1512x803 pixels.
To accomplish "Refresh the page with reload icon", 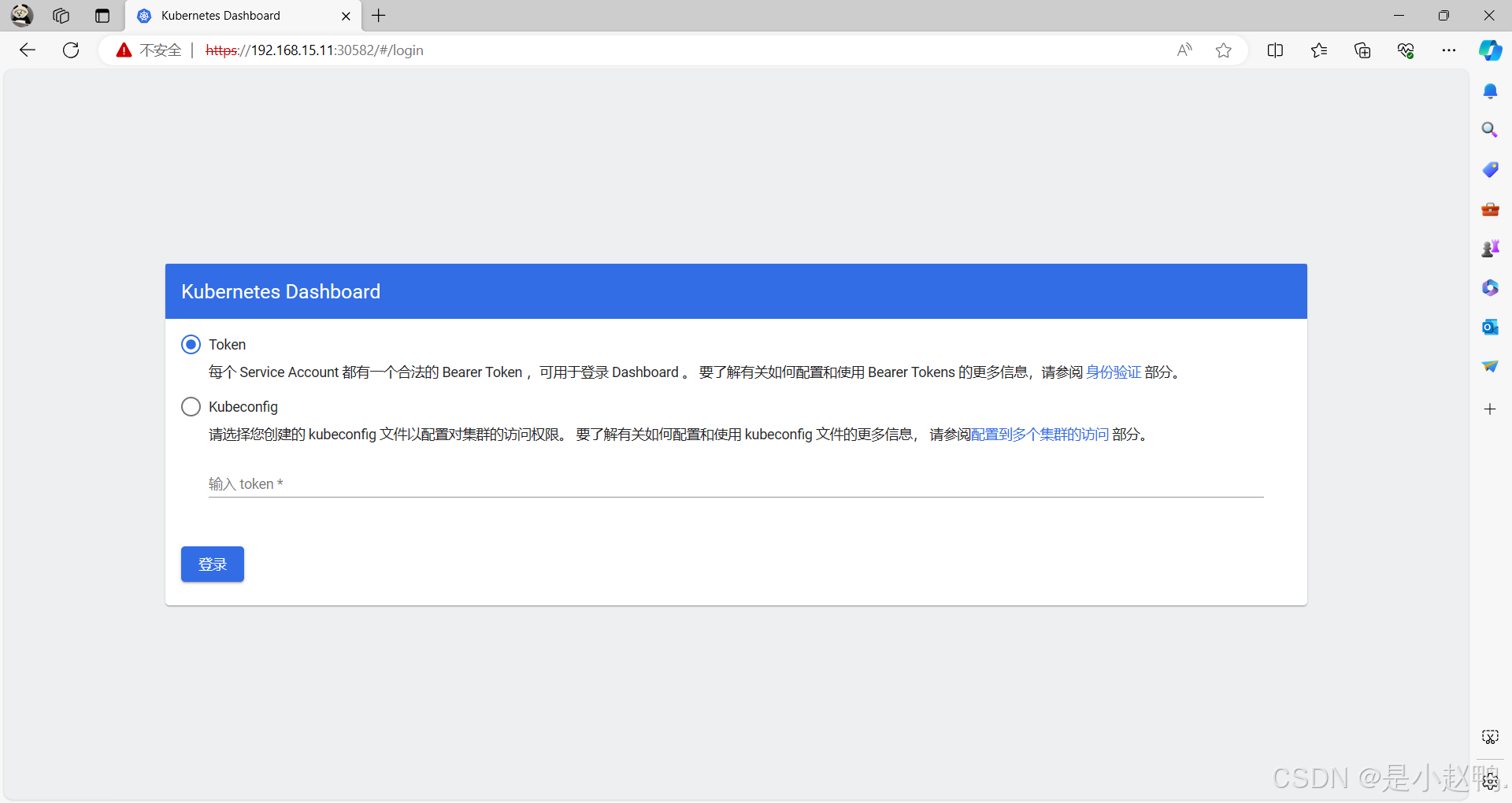I will pos(71,50).
